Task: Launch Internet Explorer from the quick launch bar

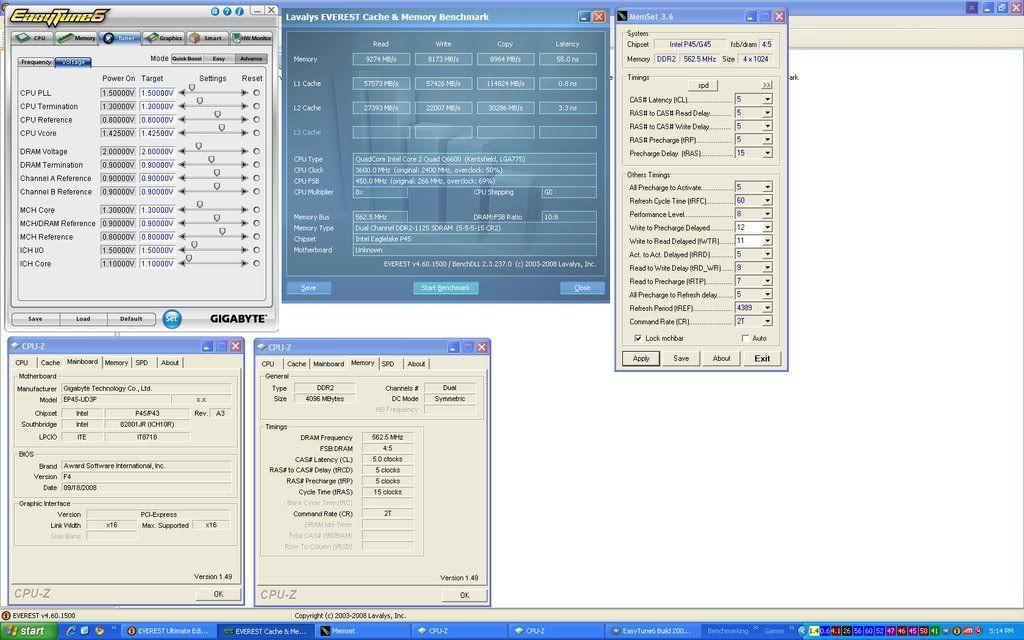Action: pos(72,631)
